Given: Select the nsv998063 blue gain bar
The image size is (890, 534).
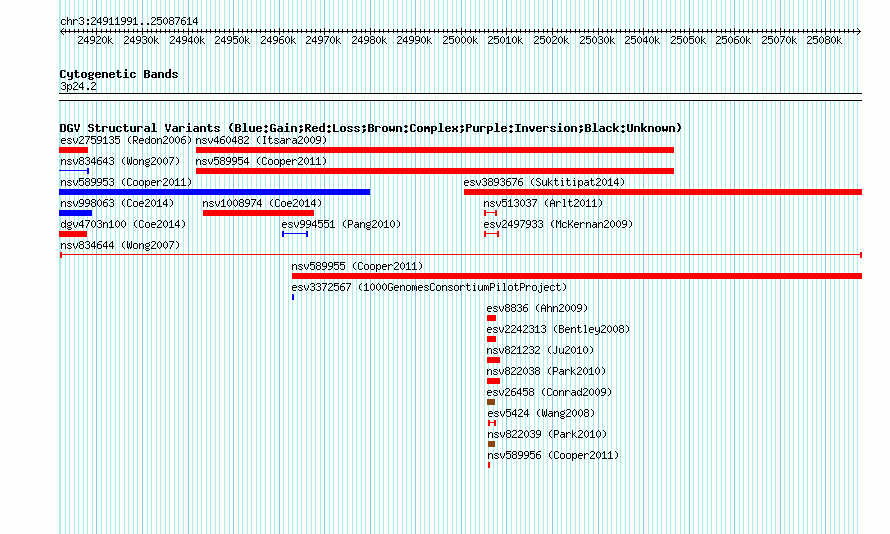Looking at the screenshot, I should [75, 213].
